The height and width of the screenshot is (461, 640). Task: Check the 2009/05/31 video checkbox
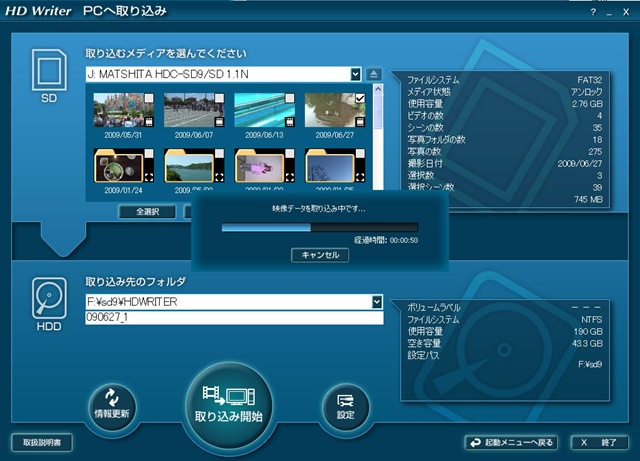[x=149, y=98]
